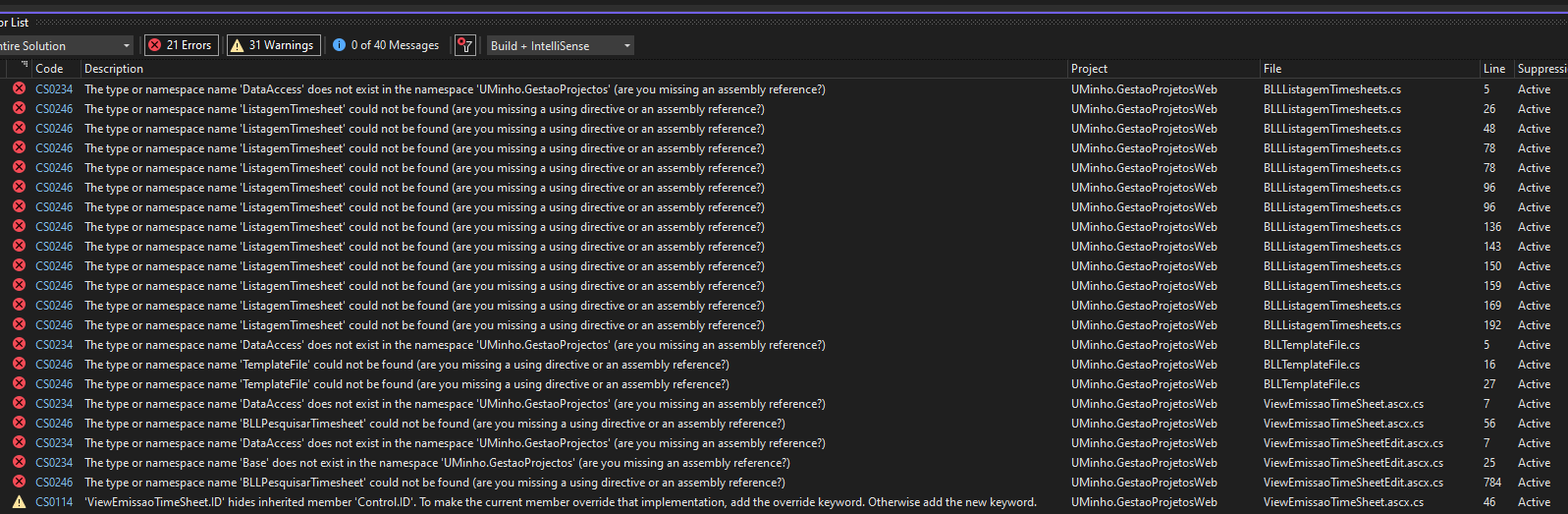The image size is (1568, 514).
Task: Click error icon for the 'Base' namespace error
Action: (x=19, y=463)
